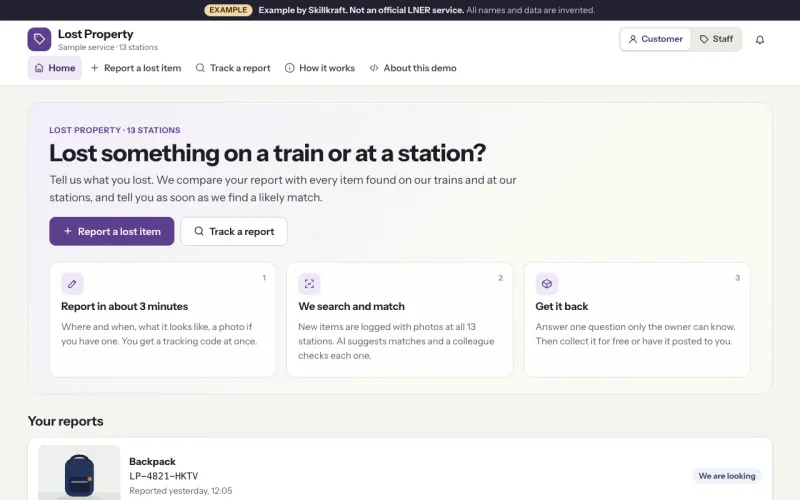The image size is (800, 500).
Task: Click the Lost Property title text
Action: pyautogui.click(x=95, y=34)
